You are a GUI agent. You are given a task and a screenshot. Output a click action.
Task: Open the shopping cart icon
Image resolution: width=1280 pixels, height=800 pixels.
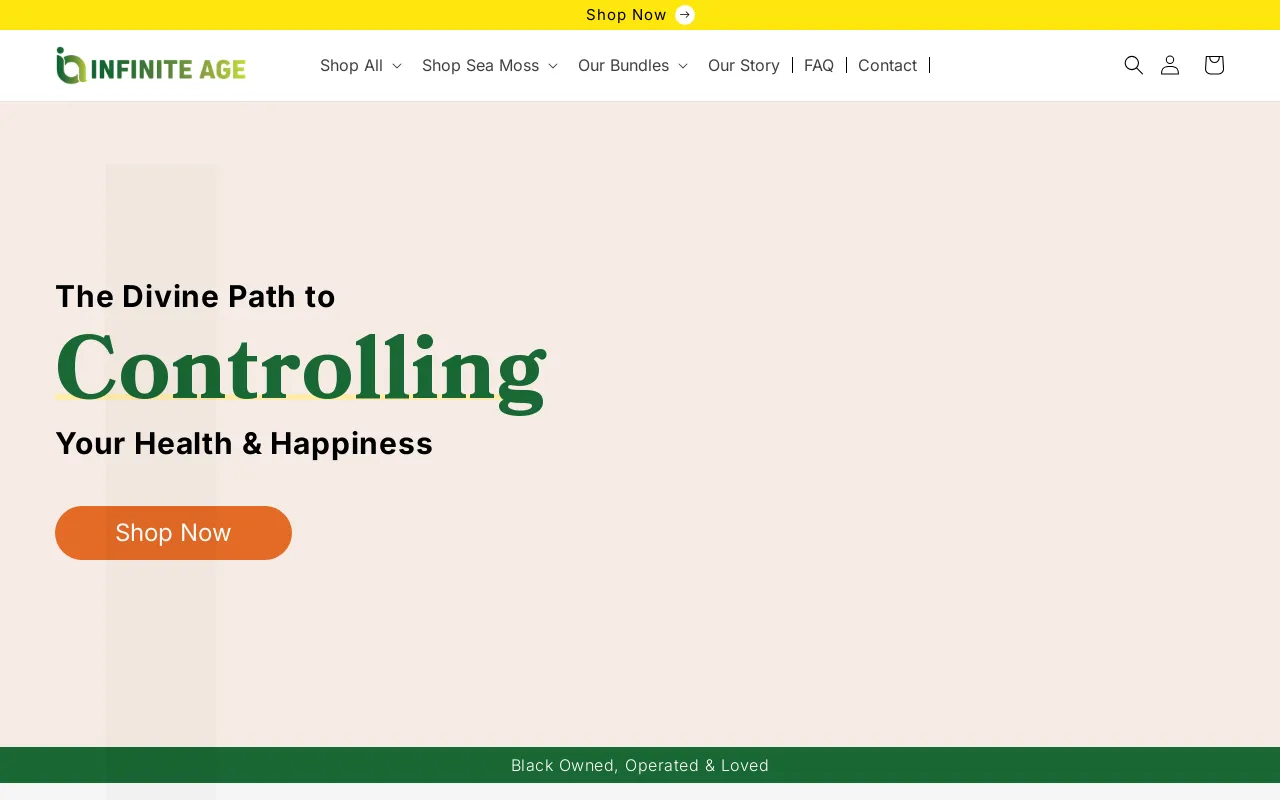1214,65
